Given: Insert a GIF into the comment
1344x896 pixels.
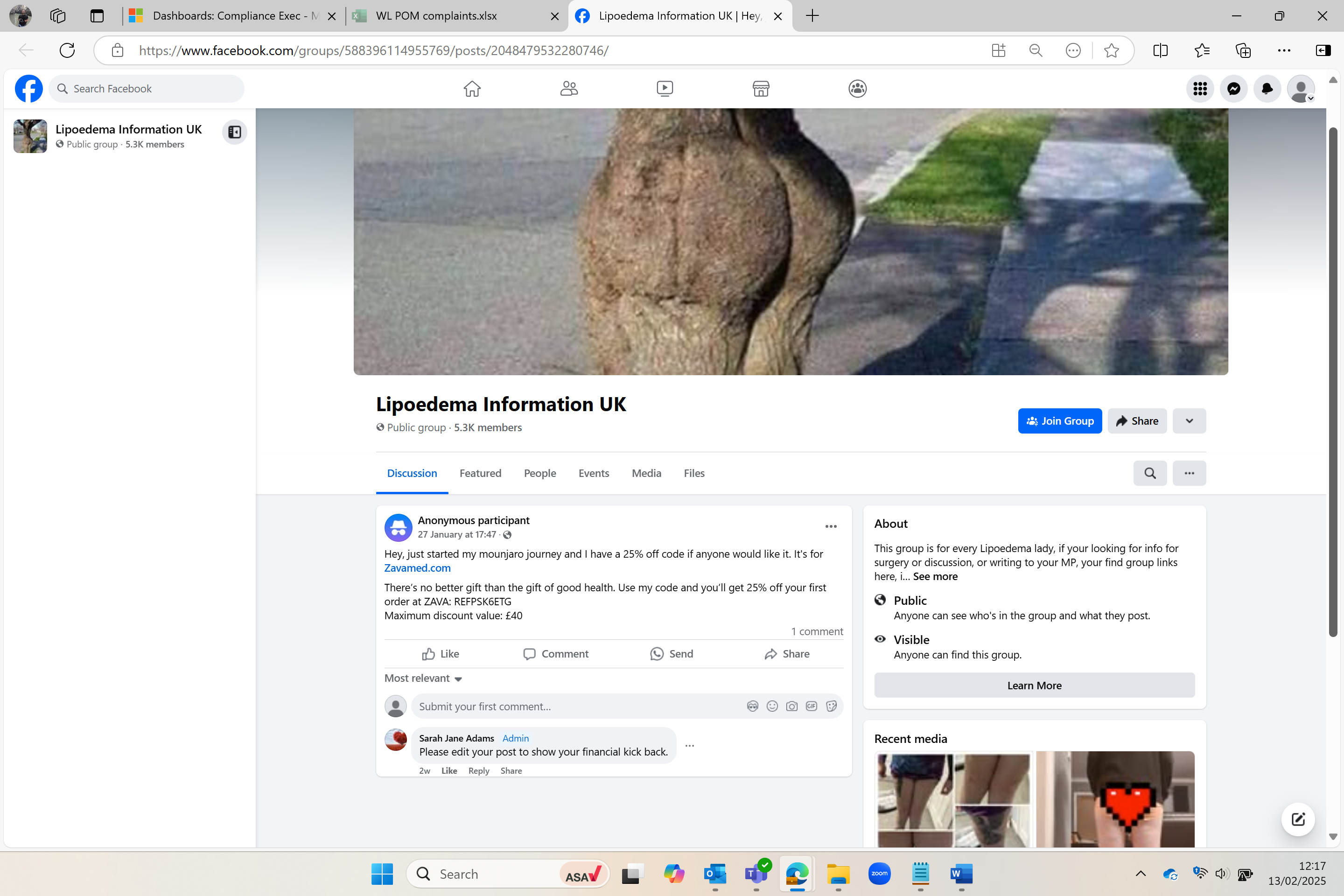Looking at the screenshot, I should [x=811, y=706].
